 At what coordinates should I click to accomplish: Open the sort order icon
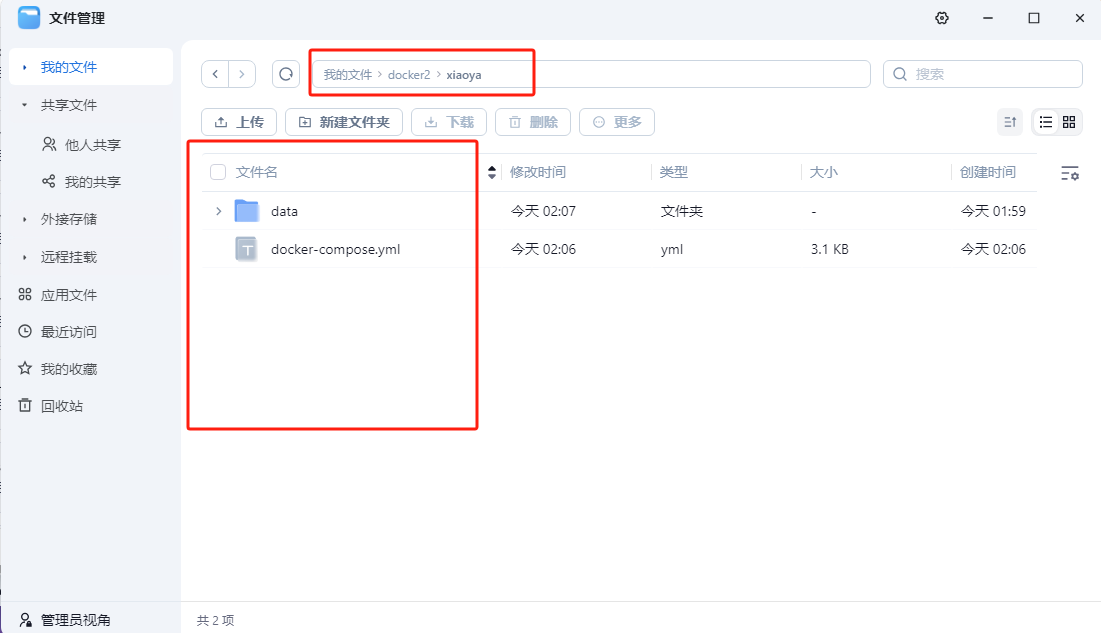click(1010, 122)
